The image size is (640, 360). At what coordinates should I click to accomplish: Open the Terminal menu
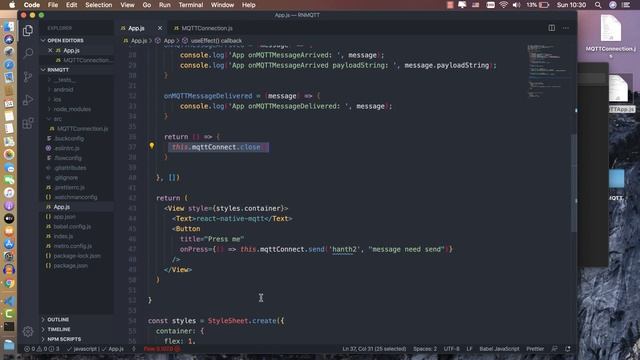(191, 5)
